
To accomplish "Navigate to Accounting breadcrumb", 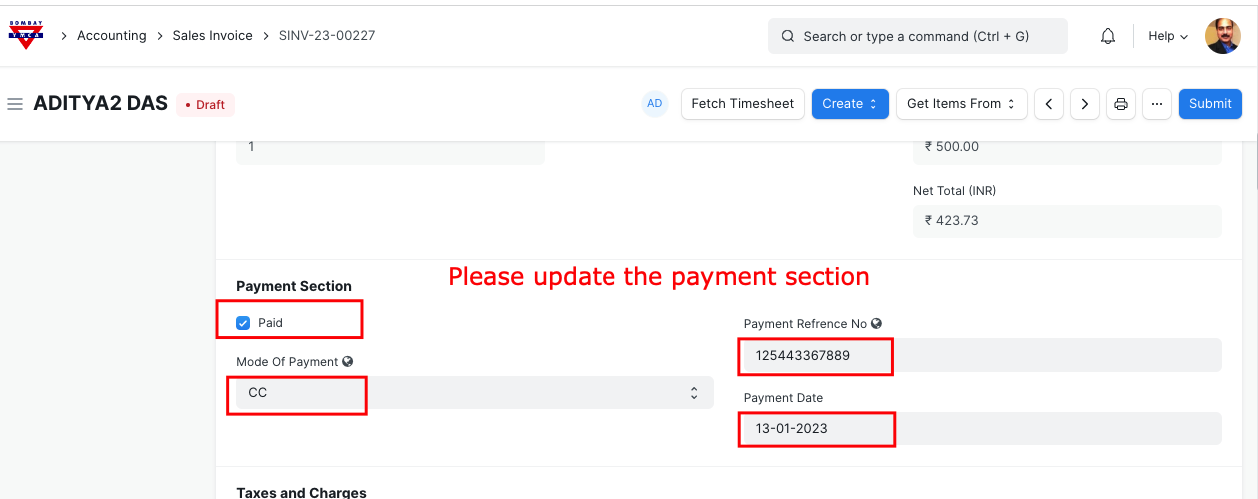I will pyautogui.click(x=112, y=36).
